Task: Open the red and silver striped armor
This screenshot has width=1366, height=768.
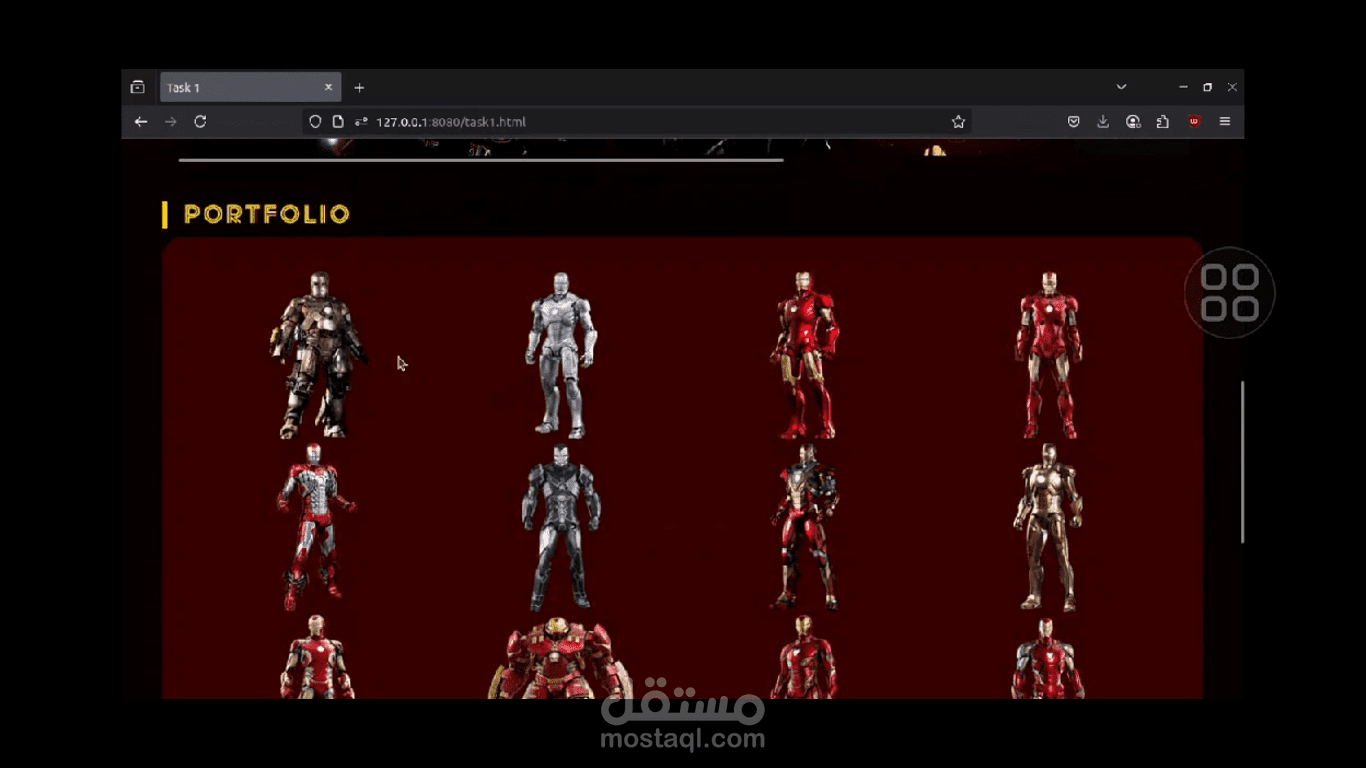Action: [316, 526]
